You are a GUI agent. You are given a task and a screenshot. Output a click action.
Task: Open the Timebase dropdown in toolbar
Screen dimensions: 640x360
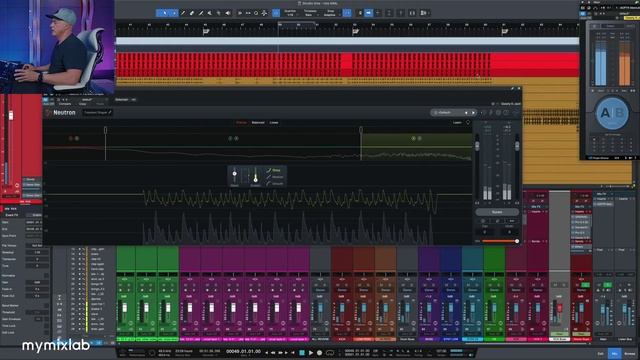pyautogui.click(x=310, y=13)
